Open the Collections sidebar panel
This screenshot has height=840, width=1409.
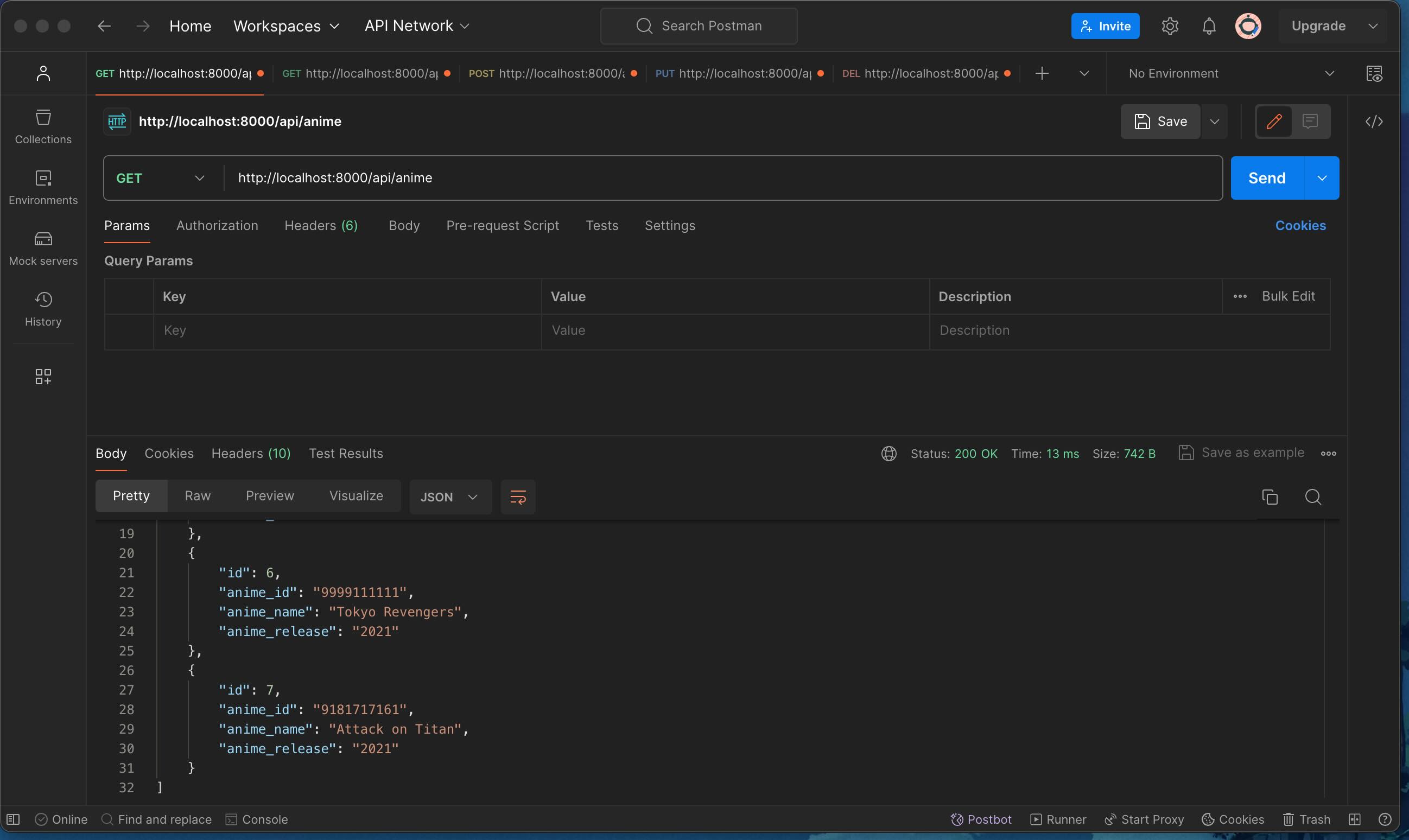click(43, 126)
